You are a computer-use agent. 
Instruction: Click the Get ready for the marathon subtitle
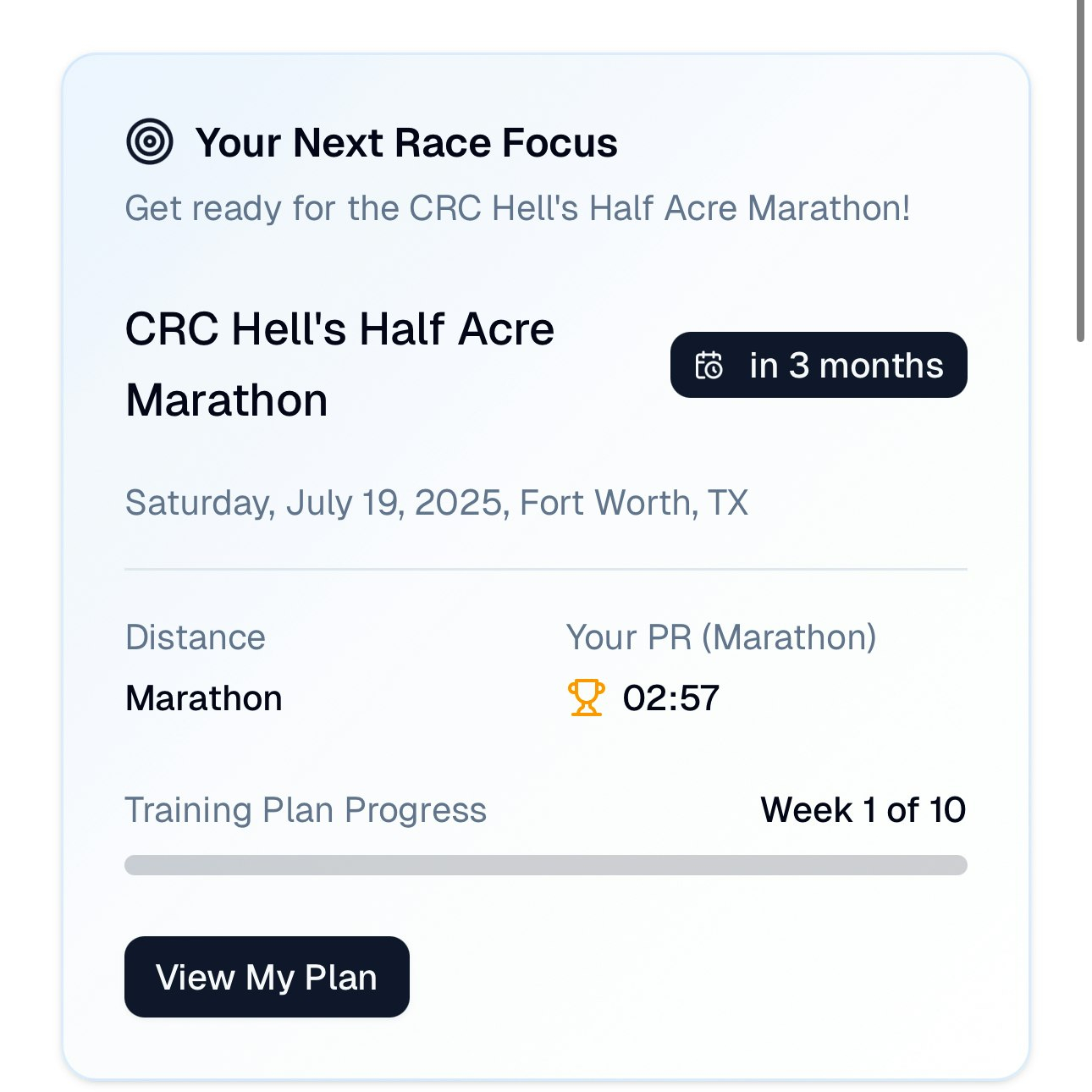[518, 208]
